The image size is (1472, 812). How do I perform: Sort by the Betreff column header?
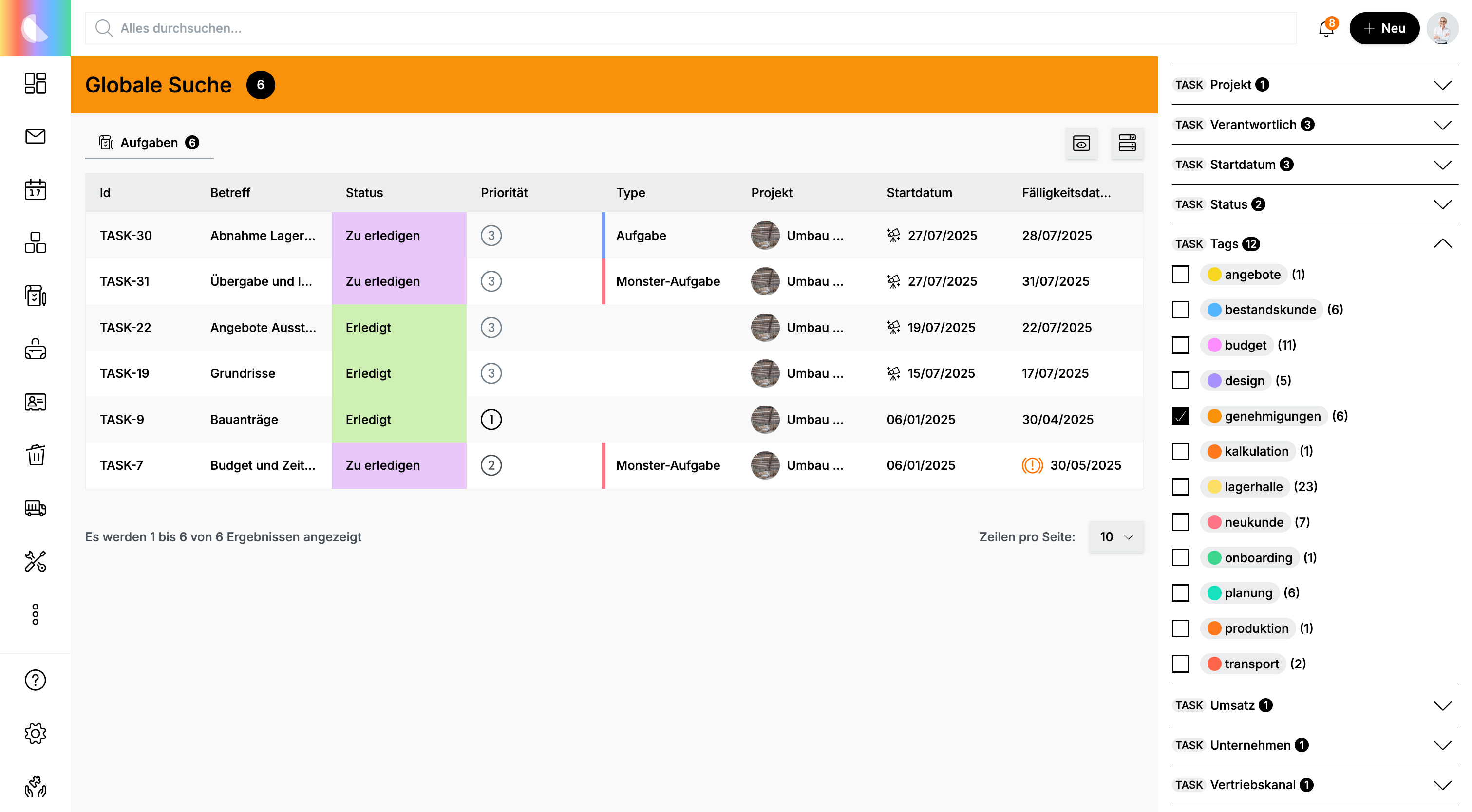point(230,193)
